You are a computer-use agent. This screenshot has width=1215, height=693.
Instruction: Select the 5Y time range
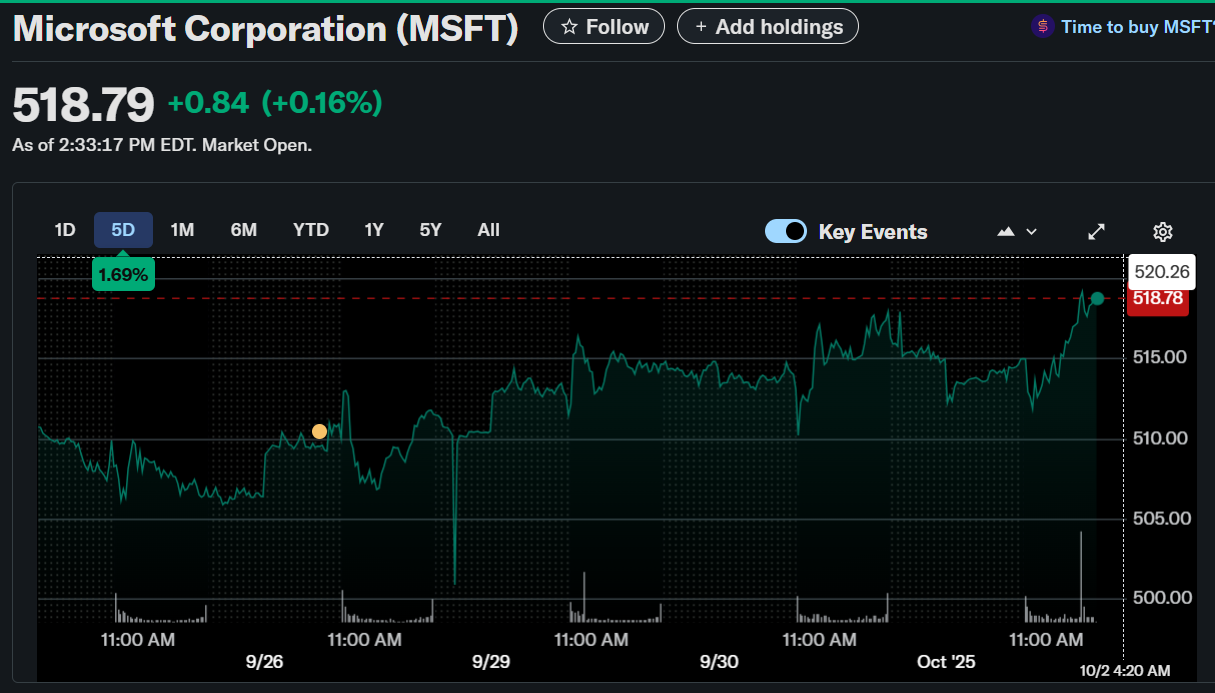pos(430,230)
